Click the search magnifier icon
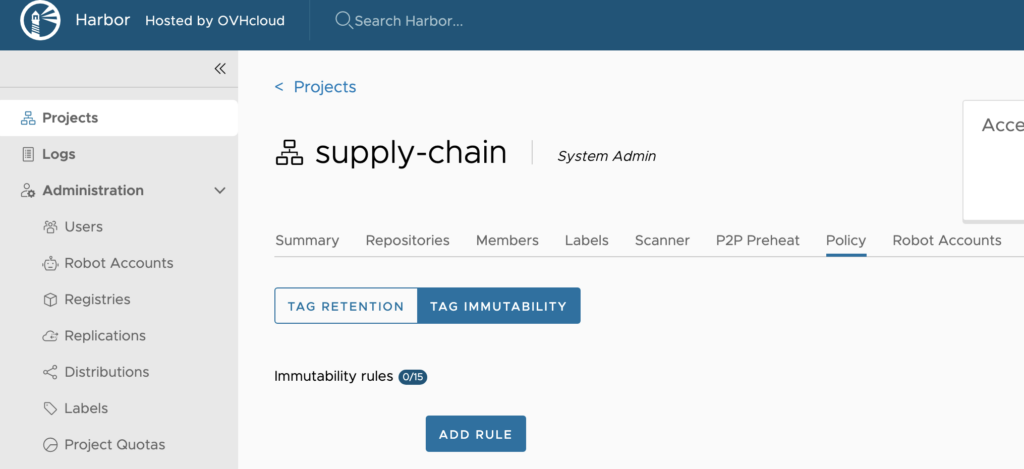The height and width of the screenshot is (469, 1024). [343, 20]
